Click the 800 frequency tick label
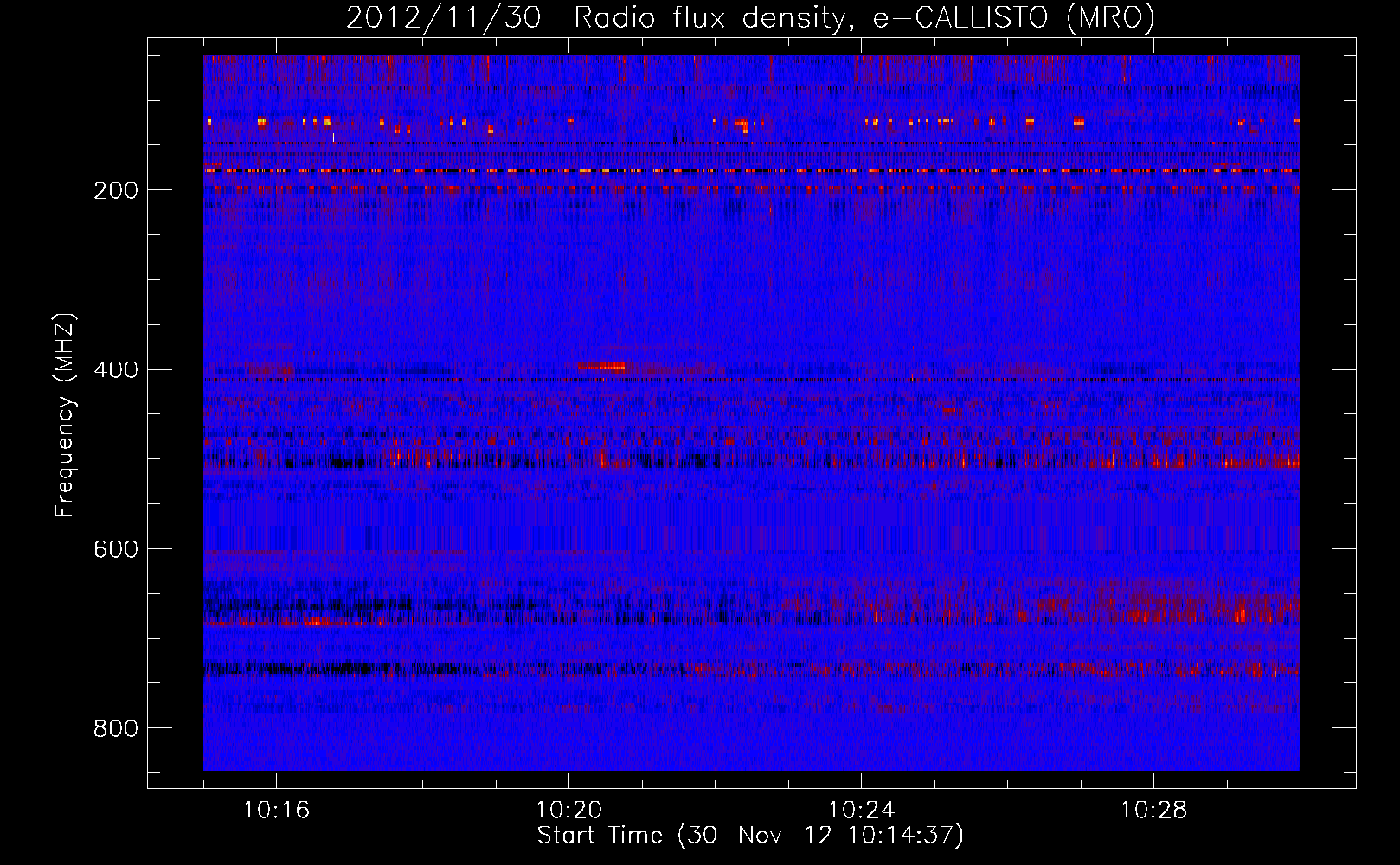This screenshot has height=865, width=1400. (115, 729)
